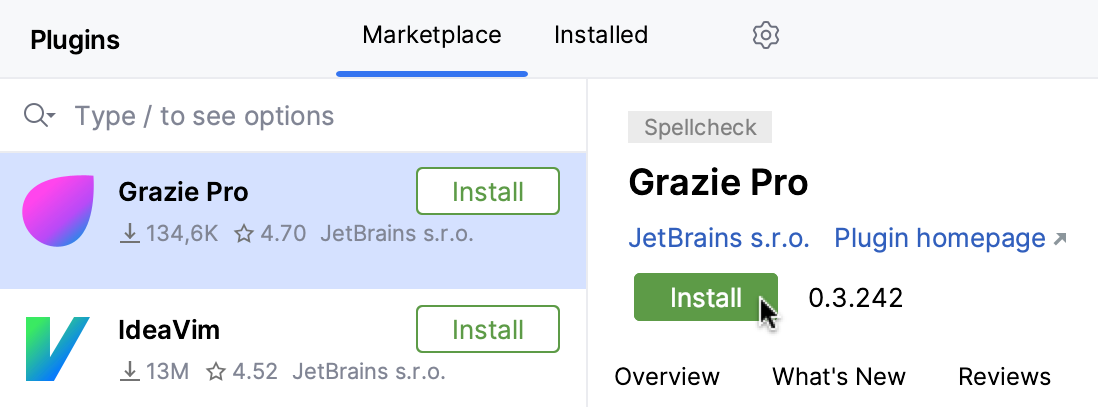Open the Overview tab

(667, 377)
